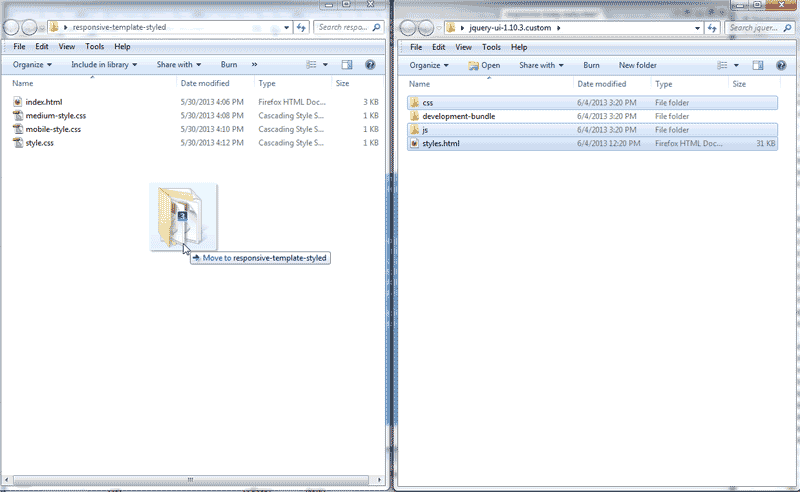Click style.css file icon

click(x=17, y=143)
